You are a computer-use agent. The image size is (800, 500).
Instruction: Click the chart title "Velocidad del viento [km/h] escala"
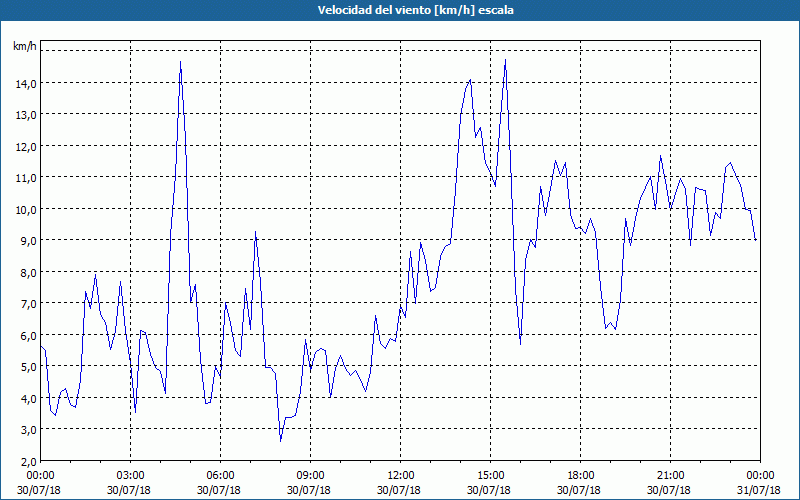[x=415, y=10]
